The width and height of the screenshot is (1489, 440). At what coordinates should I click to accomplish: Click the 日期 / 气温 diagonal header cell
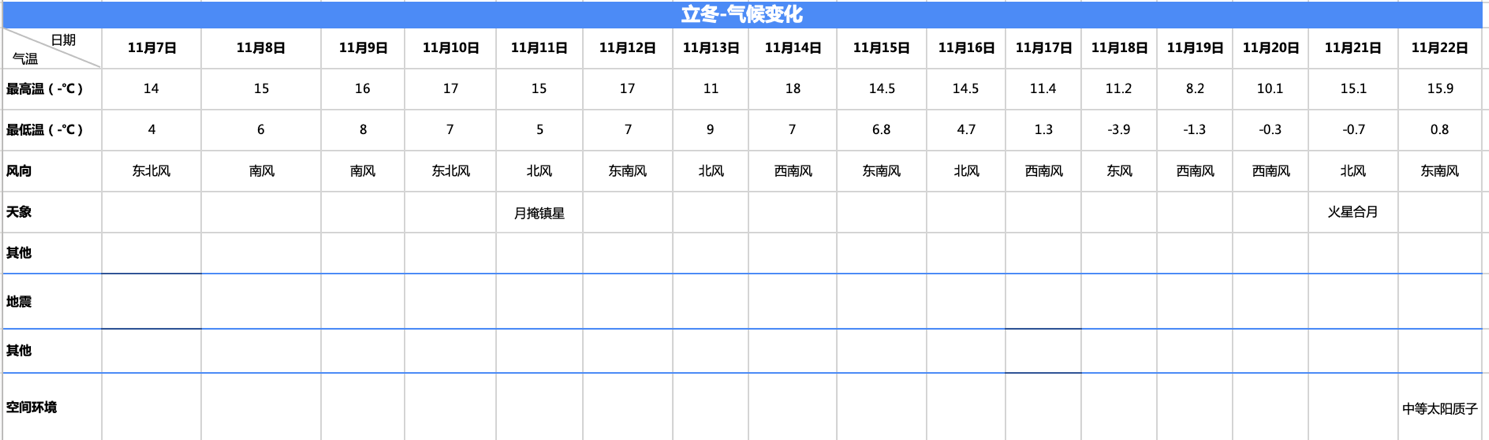pyautogui.click(x=51, y=48)
